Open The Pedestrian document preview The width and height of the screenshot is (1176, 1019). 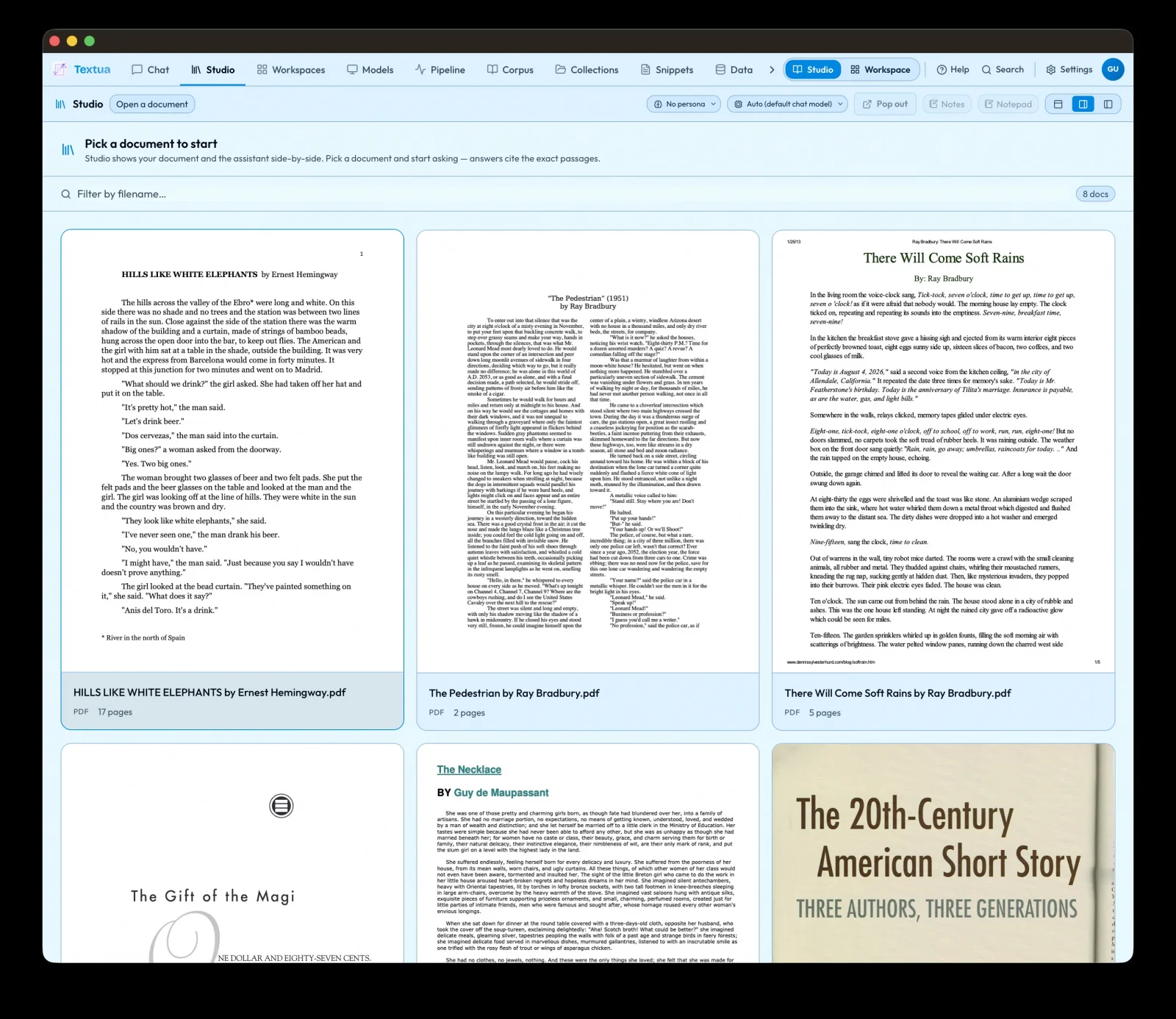click(588, 451)
